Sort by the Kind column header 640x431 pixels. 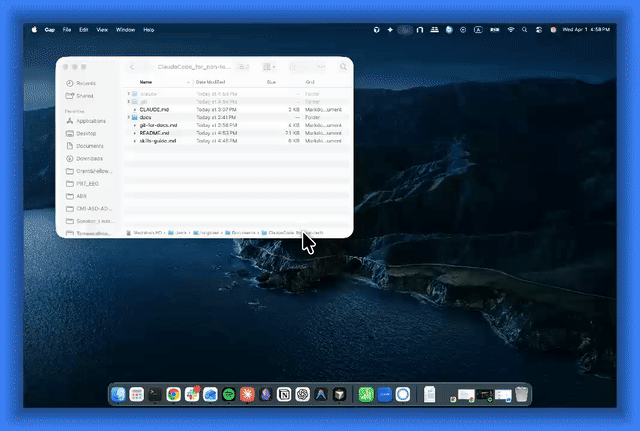(x=310, y=82)
